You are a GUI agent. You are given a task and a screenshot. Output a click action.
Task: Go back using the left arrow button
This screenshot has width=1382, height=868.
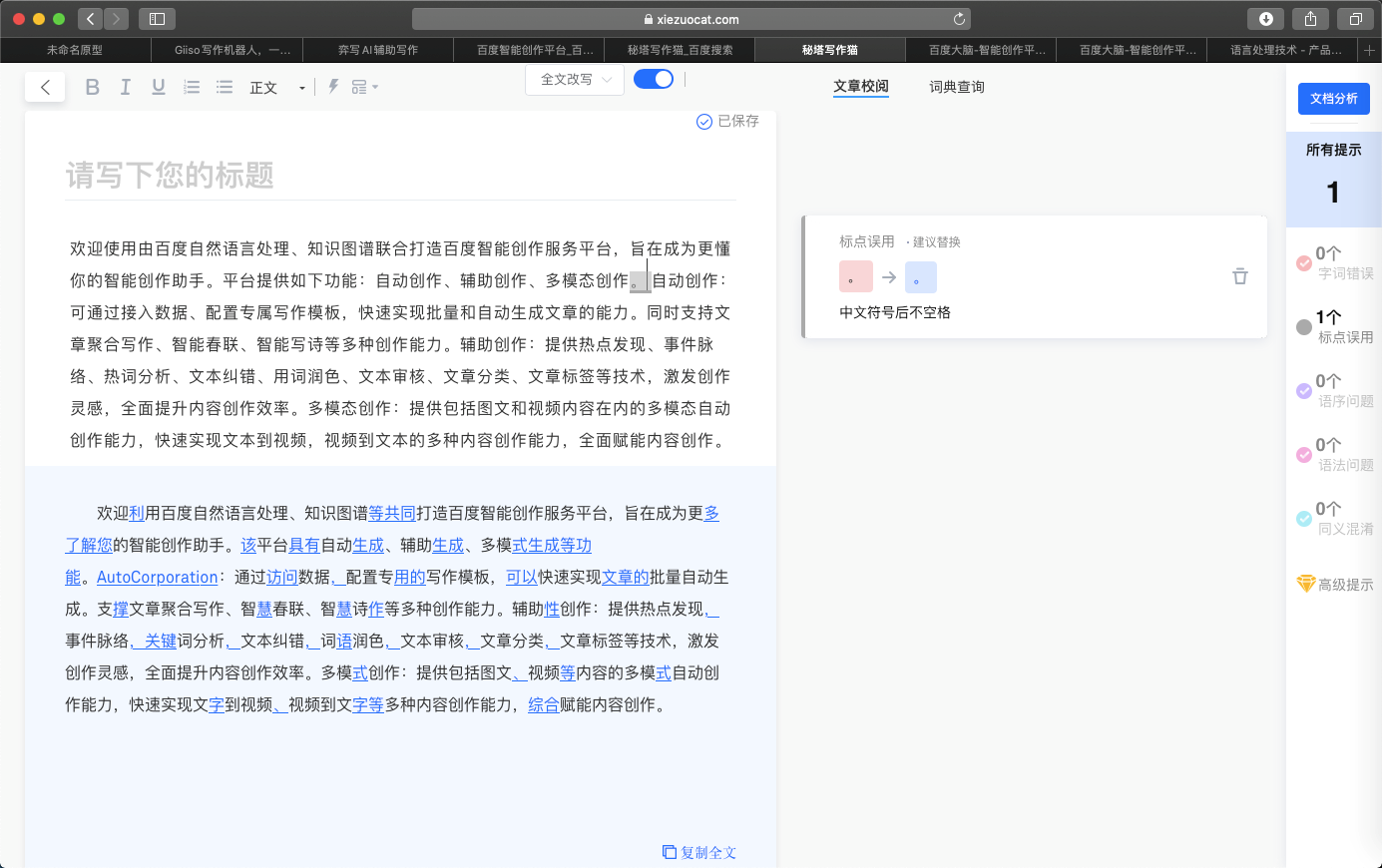45,87
